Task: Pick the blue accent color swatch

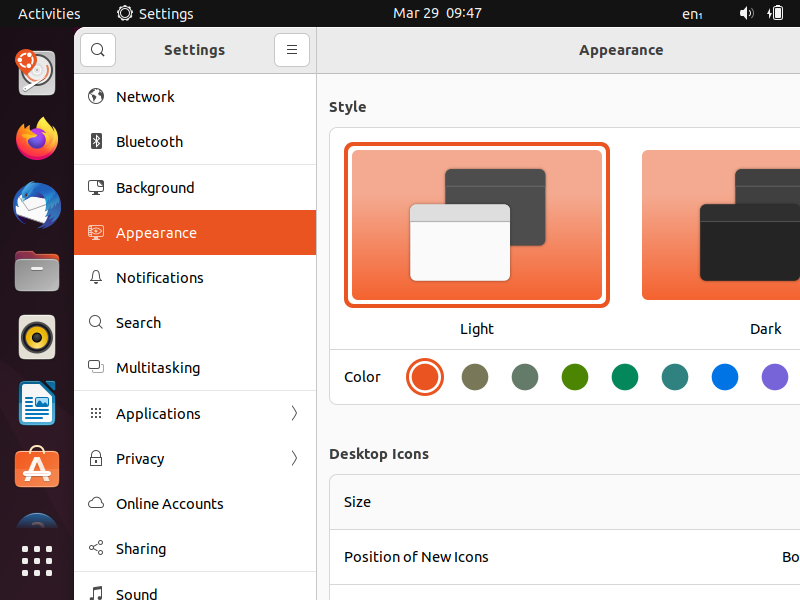Action: point(725,377)
